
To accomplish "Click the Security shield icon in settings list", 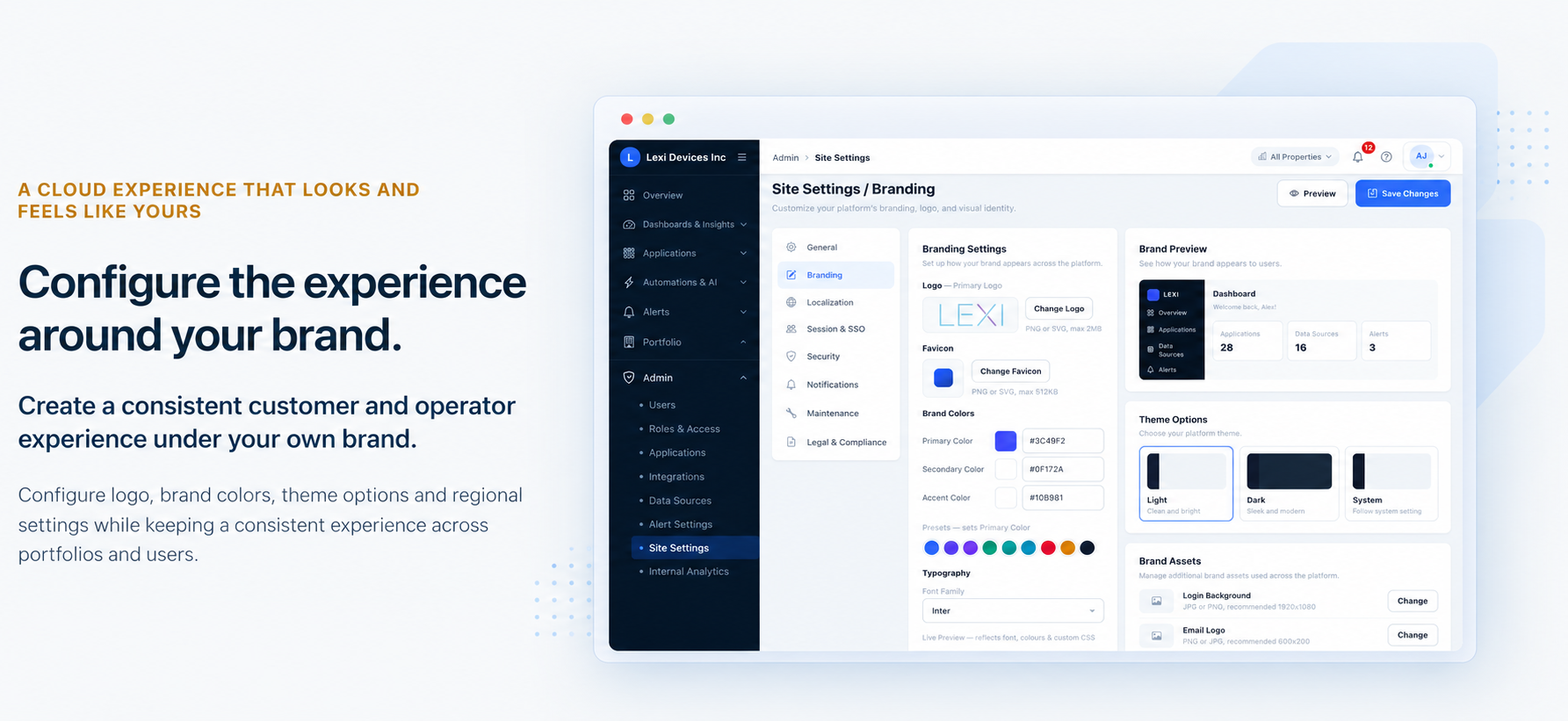I will pos(791,357).
